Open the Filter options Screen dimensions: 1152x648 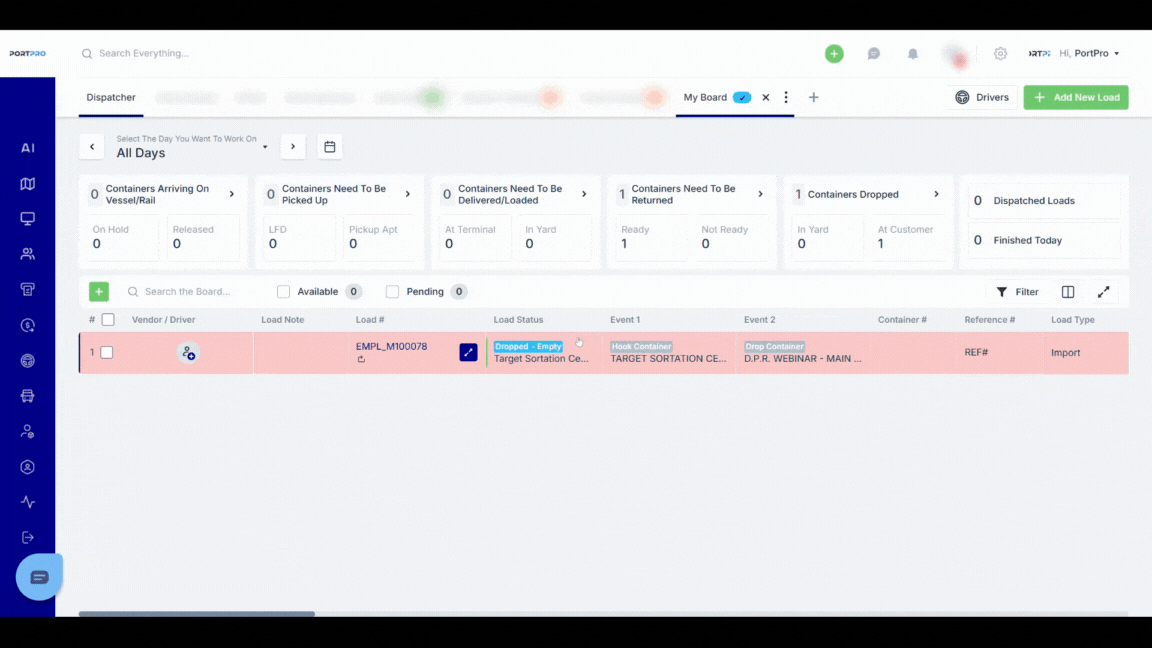tap(1017, 292)
